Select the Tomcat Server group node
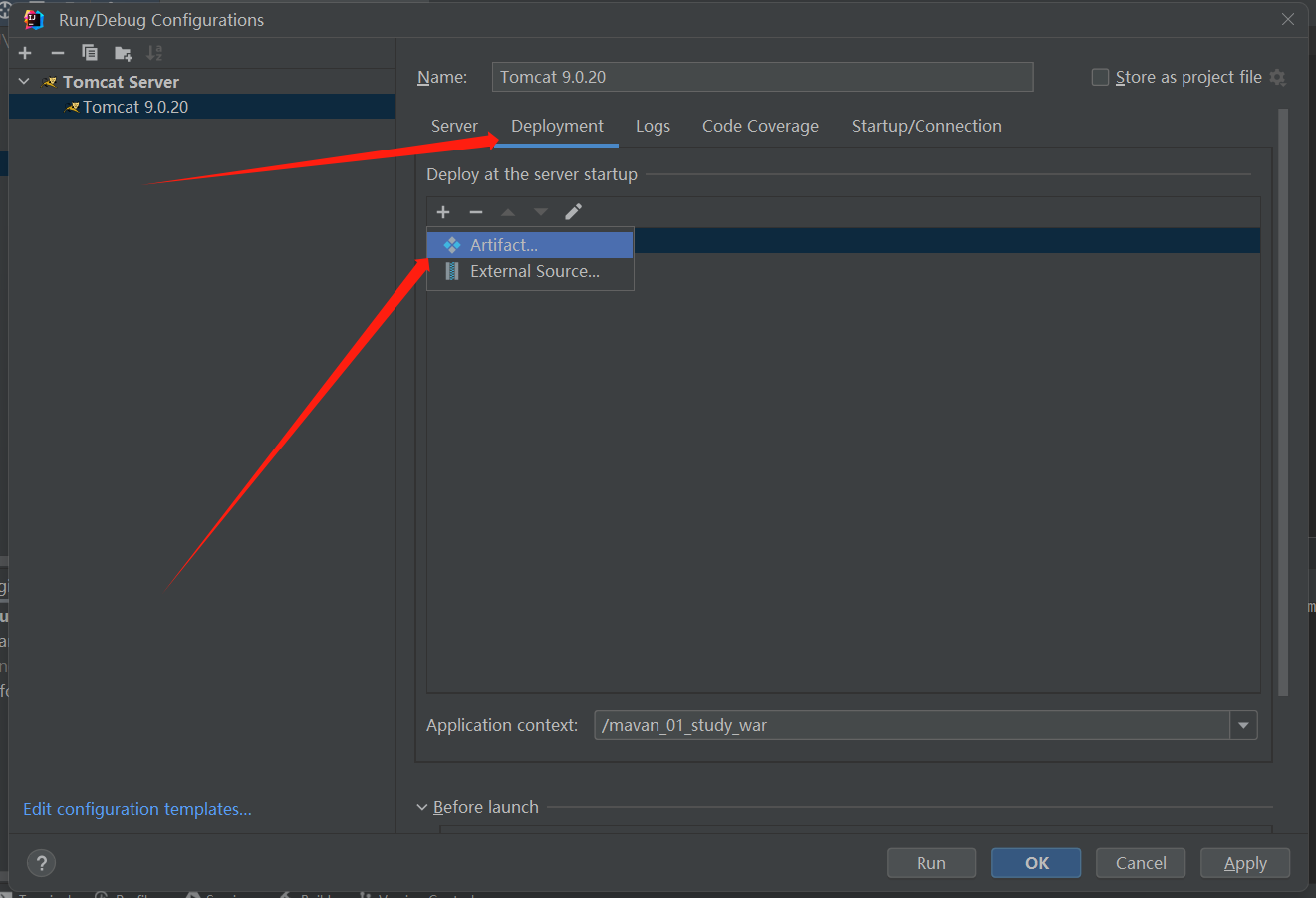 121,82
